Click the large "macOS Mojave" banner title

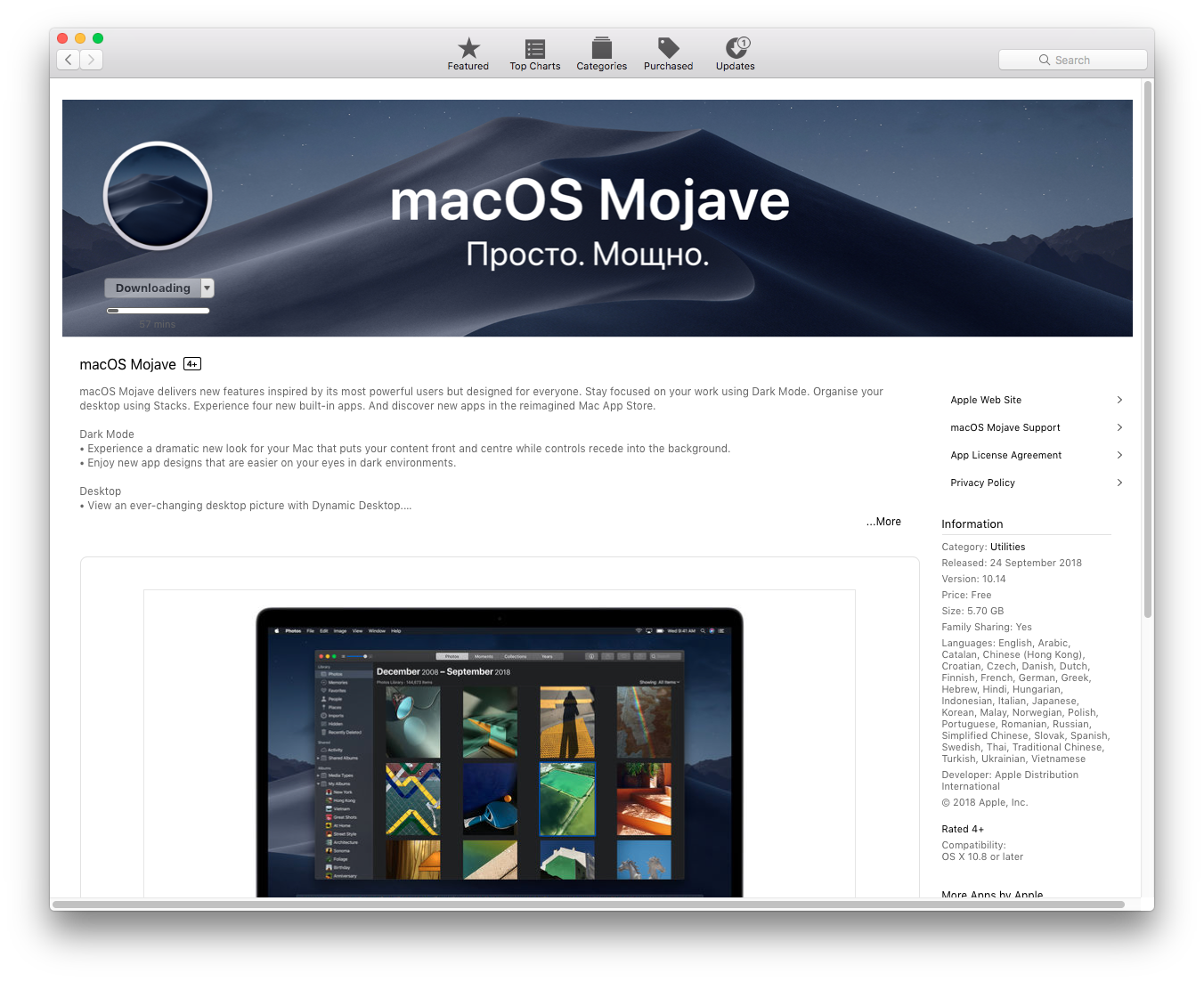pos(590,199)
